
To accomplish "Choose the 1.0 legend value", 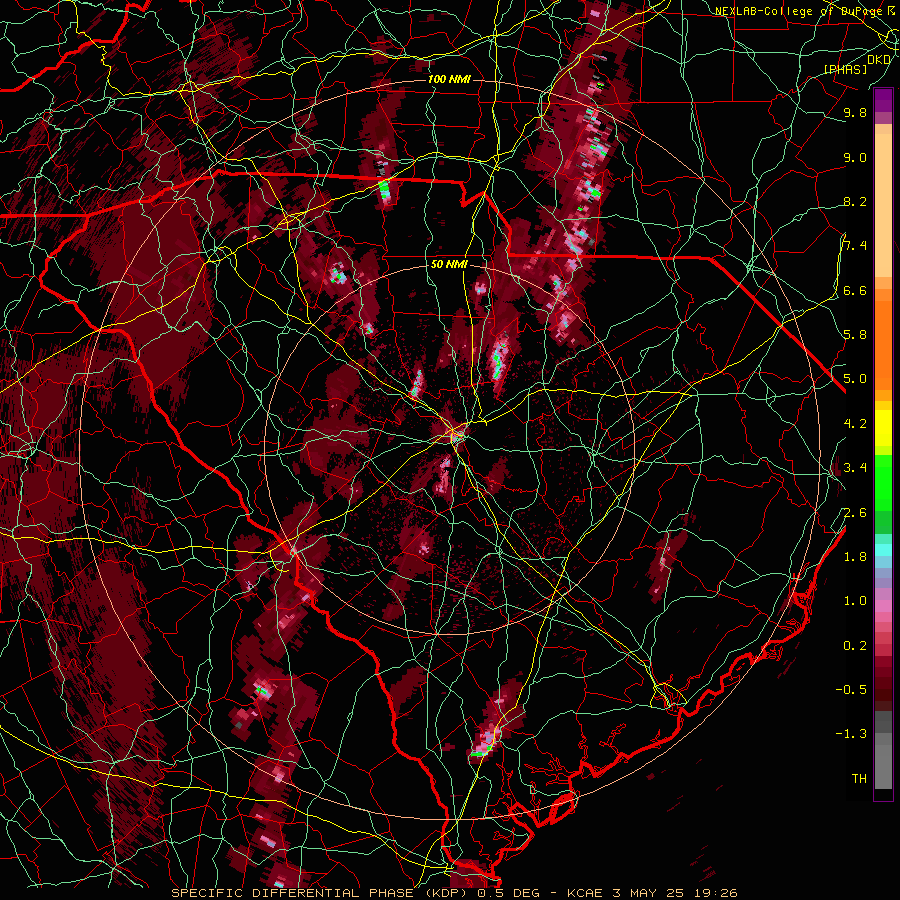I will [x=855, y=600].
